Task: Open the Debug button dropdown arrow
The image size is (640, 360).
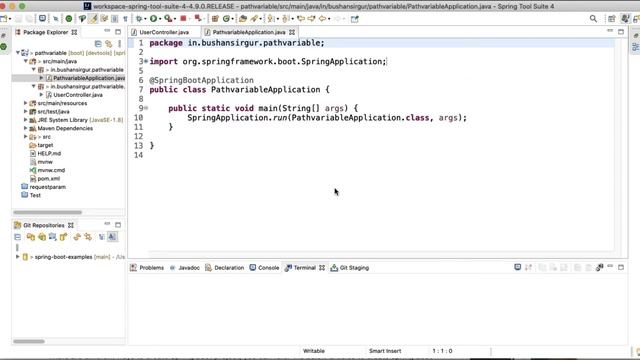Action: [145, 19]
